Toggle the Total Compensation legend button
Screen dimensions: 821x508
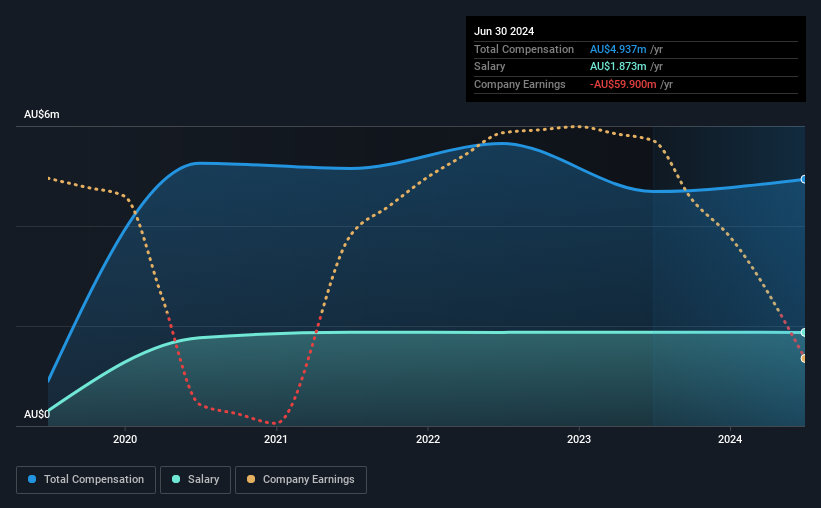tap(86, 480)
